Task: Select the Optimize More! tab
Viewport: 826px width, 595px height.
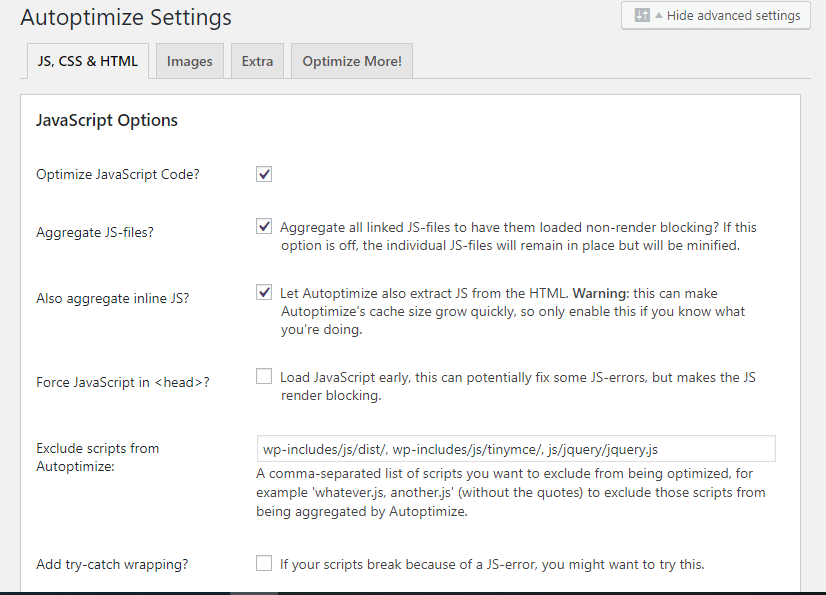Action: click(351, 61)
